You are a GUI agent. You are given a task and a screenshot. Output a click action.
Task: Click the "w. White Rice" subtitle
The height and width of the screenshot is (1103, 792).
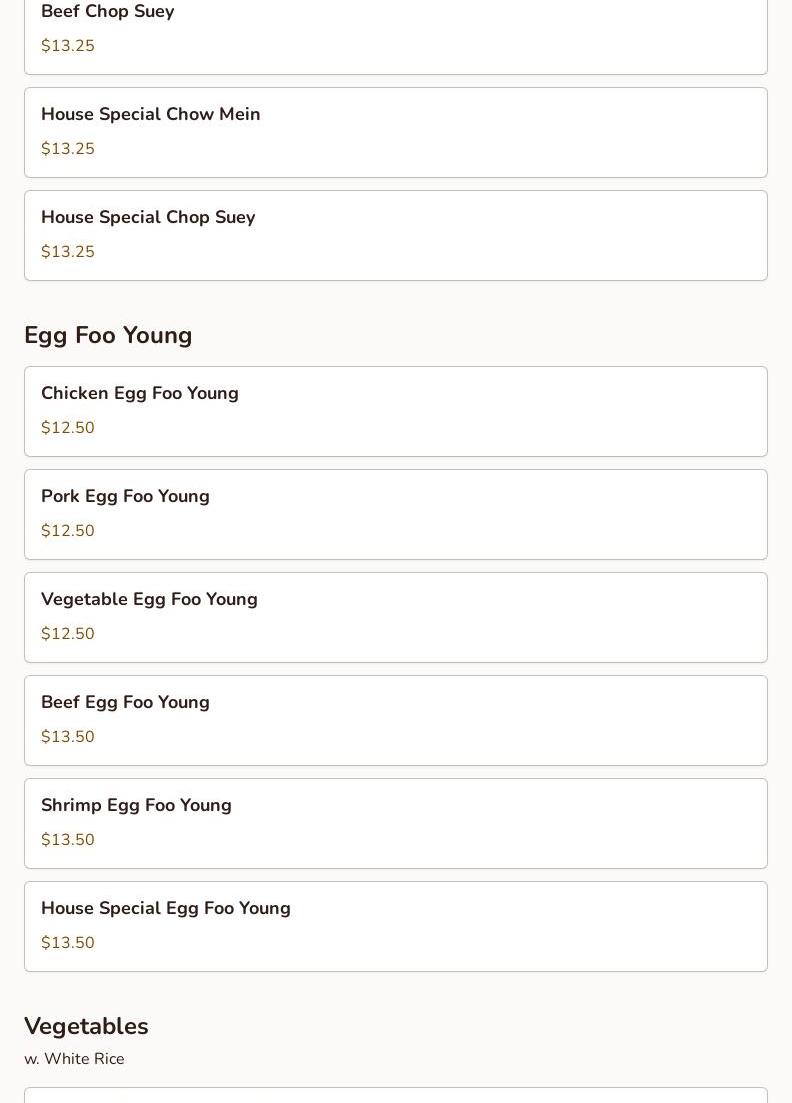74,1059
